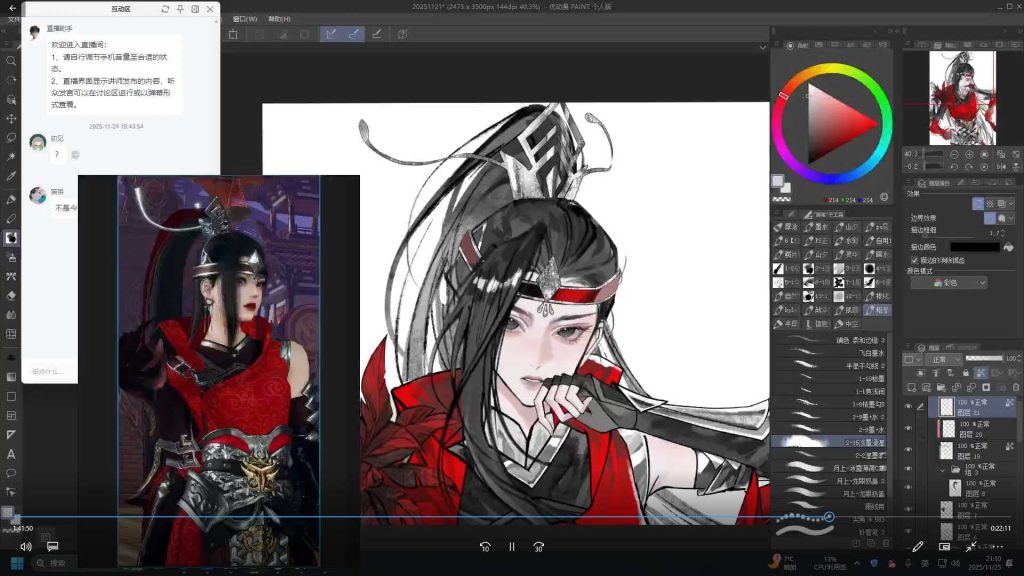
Task: Hide layer 图层 21 with eye icon
Action: 908,406
